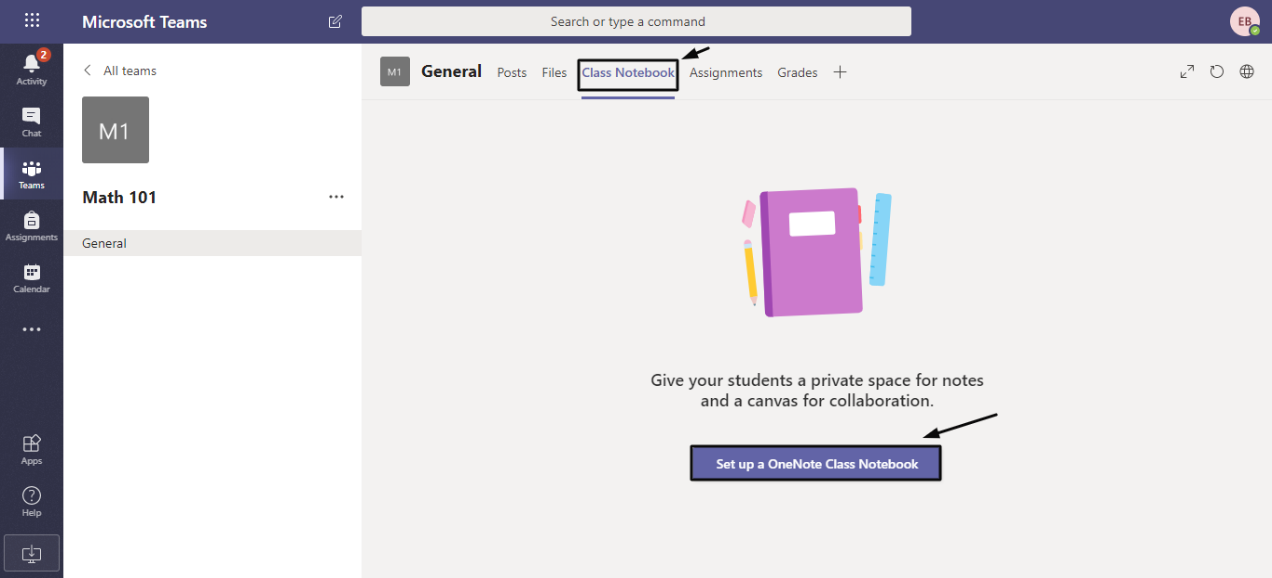Switch to the Files tab
Screen dimensions: 1272x578
pyautogui.click(x=554, y=72)
